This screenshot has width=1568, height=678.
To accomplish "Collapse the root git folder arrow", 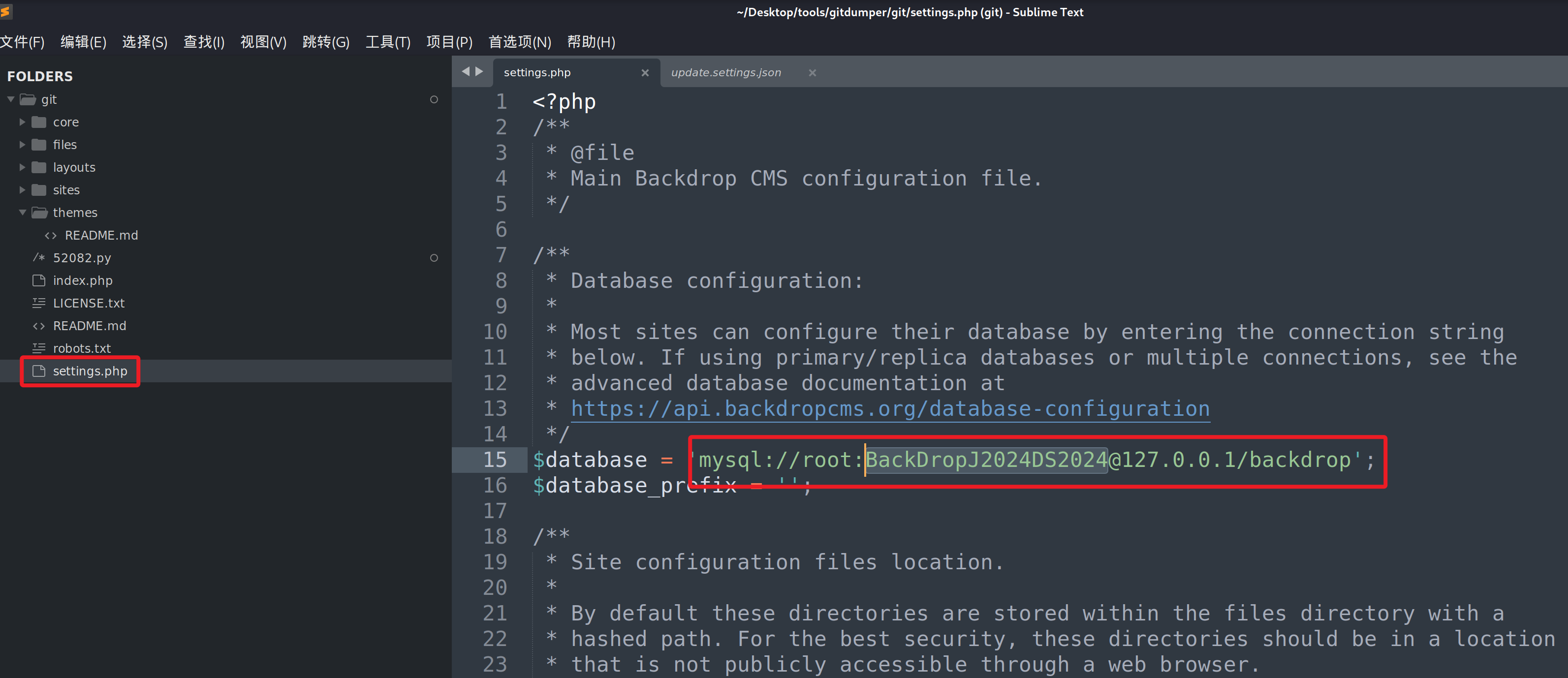I will 11,99.
